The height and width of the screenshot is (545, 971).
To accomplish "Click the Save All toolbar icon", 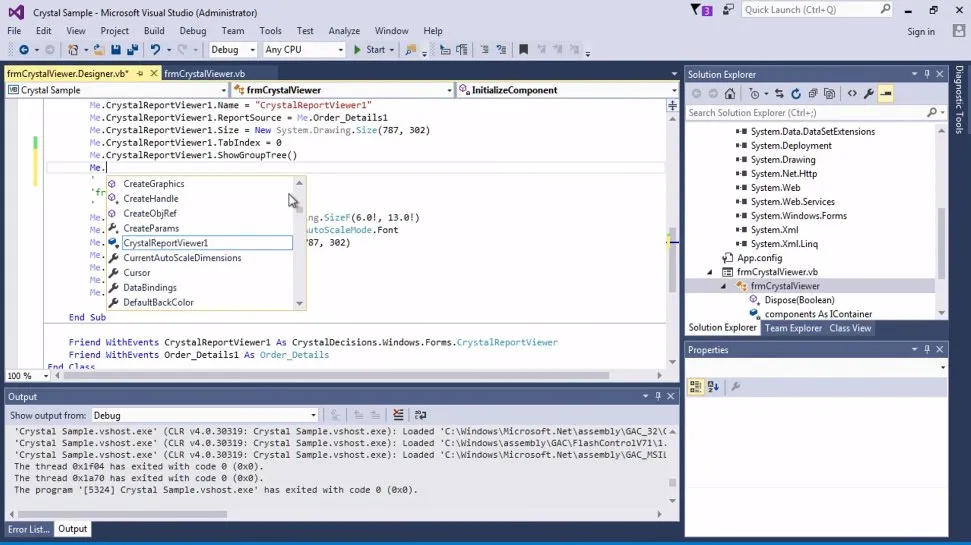I will point(132,50).
